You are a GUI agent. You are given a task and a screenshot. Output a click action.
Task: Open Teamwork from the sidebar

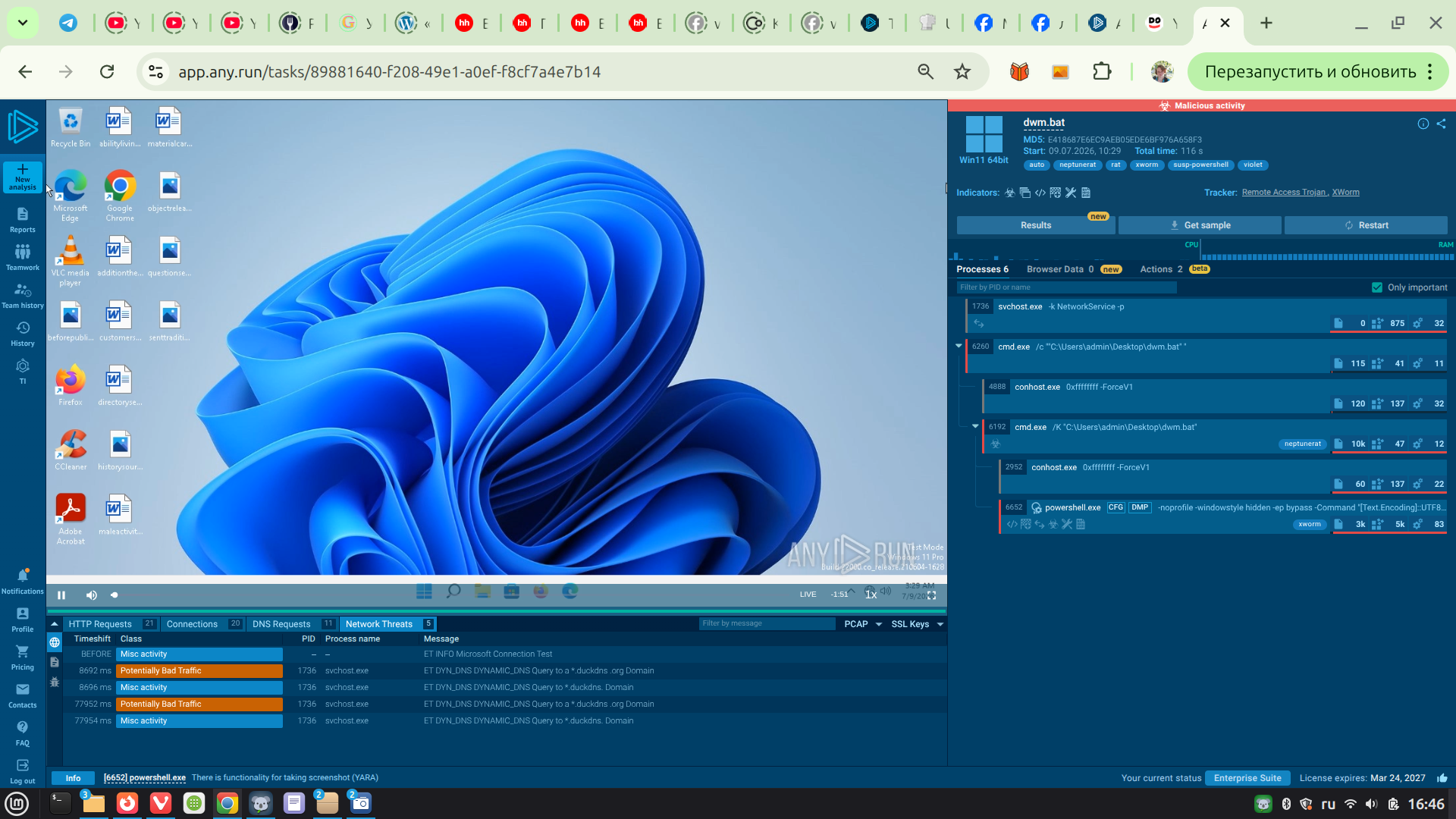(23, 258)
